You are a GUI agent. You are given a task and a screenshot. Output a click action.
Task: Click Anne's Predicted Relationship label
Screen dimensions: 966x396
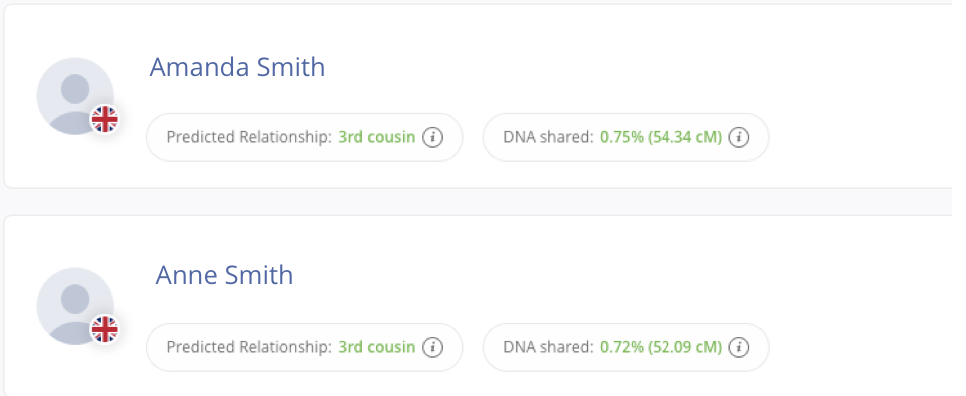click(x=249, y=347)
